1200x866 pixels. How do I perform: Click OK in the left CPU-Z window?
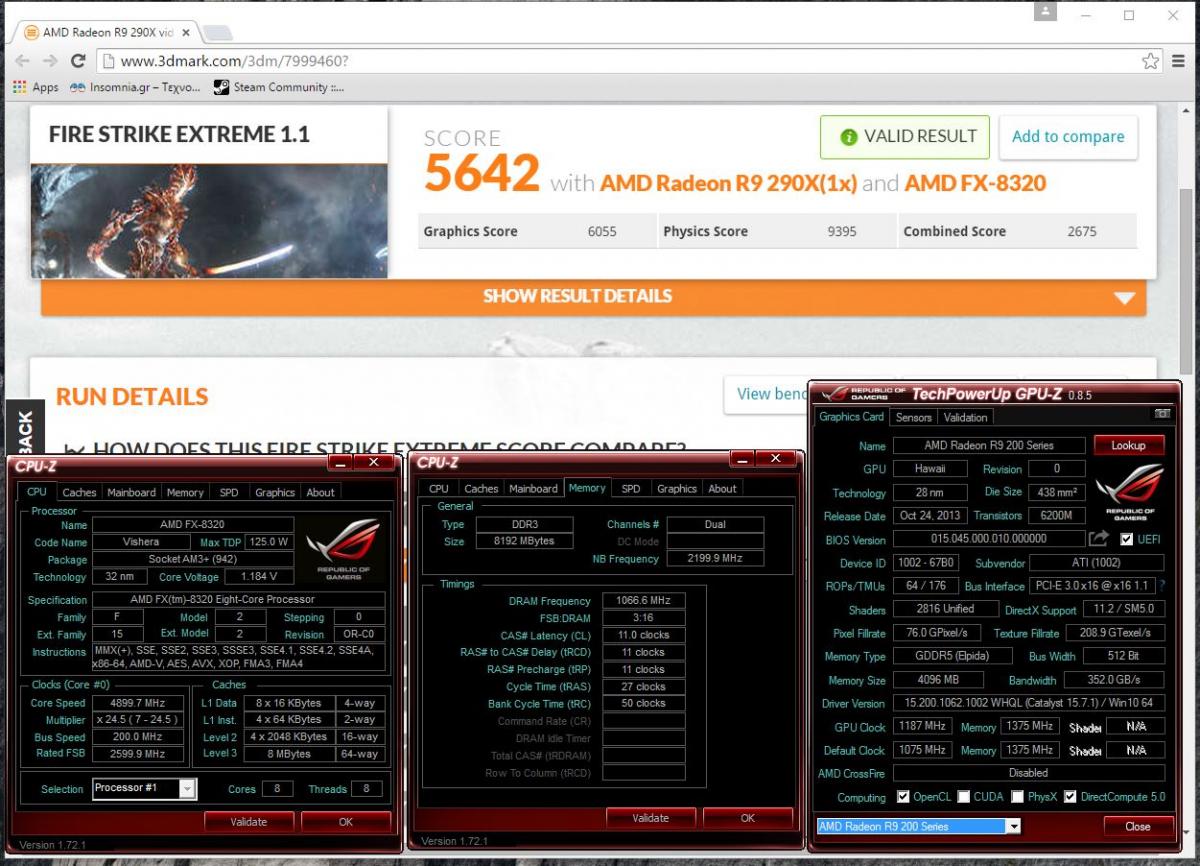pos(346,822)
